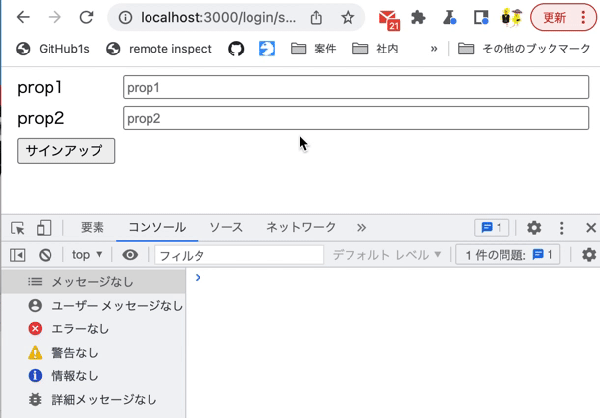Click the live expression eye icon
The image size is (600, 418).
click(130, 255)
